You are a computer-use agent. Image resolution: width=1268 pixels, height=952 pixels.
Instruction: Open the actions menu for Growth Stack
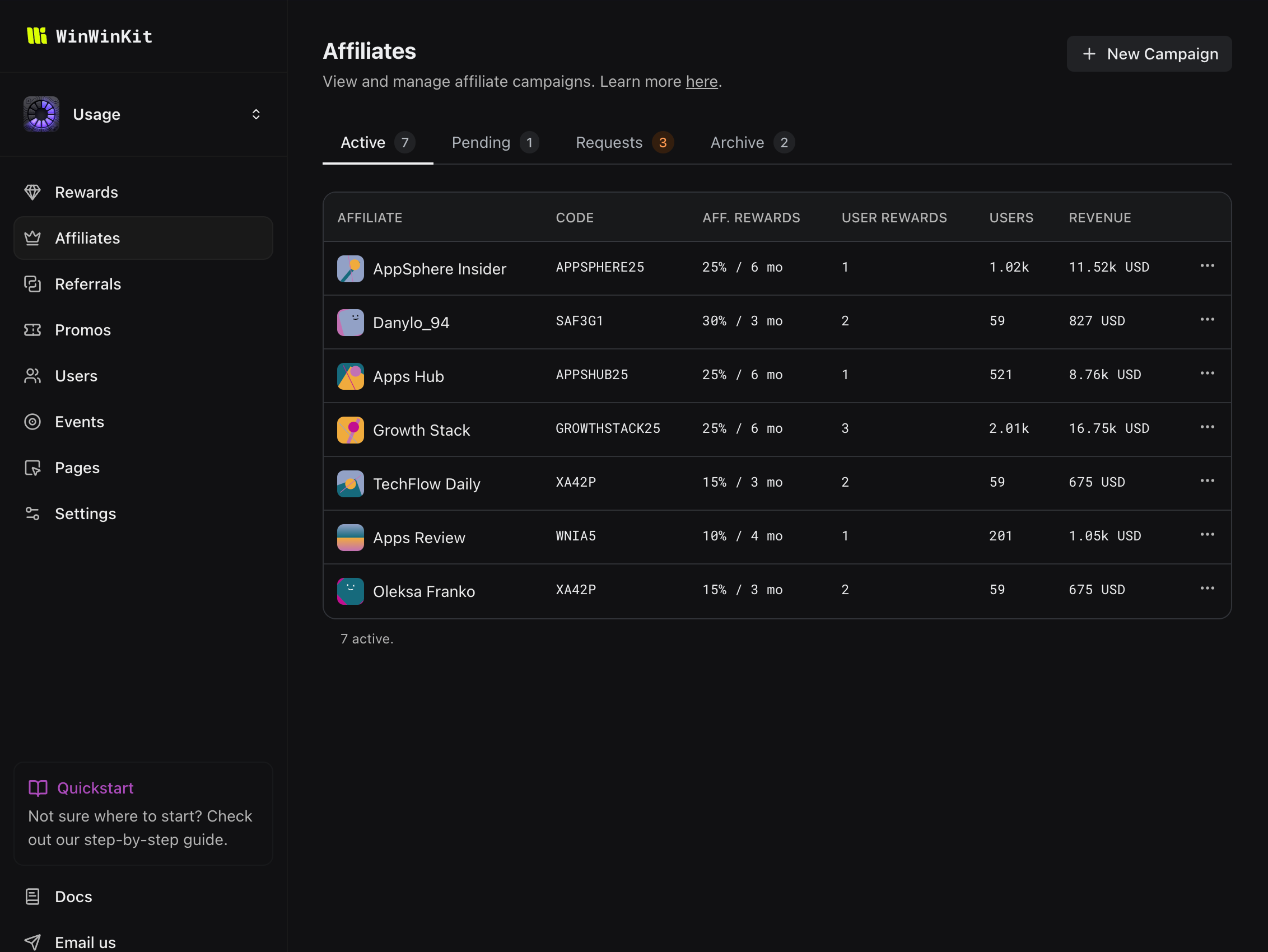pos(1208,427)
